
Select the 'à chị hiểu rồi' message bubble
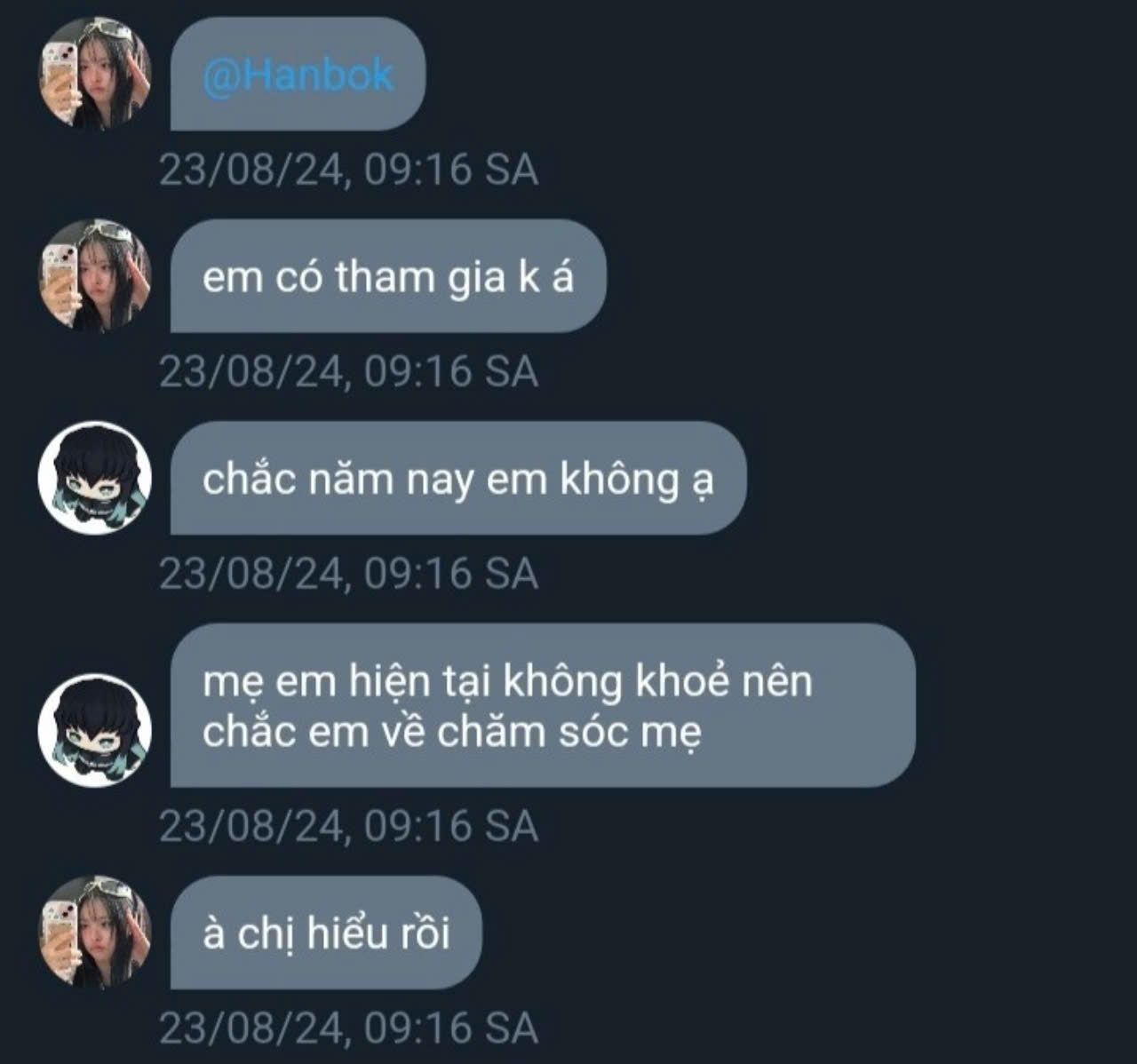[326, 933]
